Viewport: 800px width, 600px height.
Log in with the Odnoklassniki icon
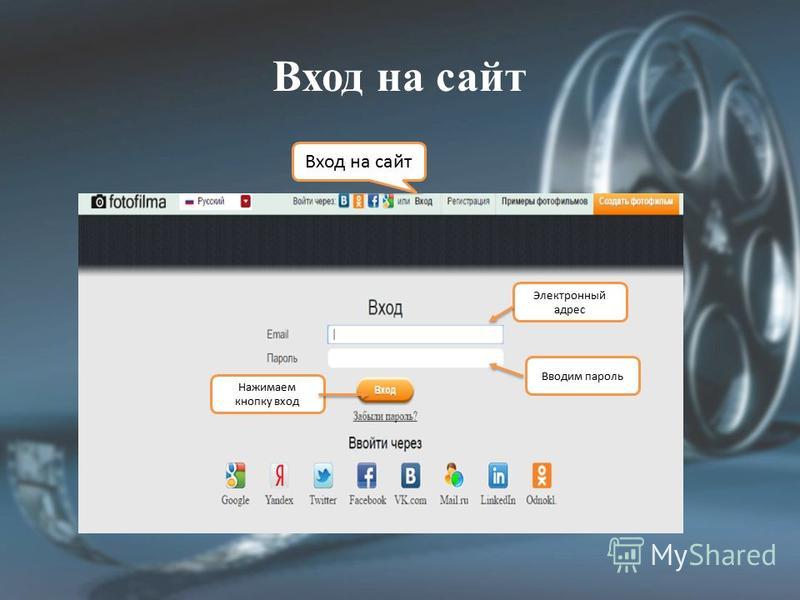click(x=541, y=476)
